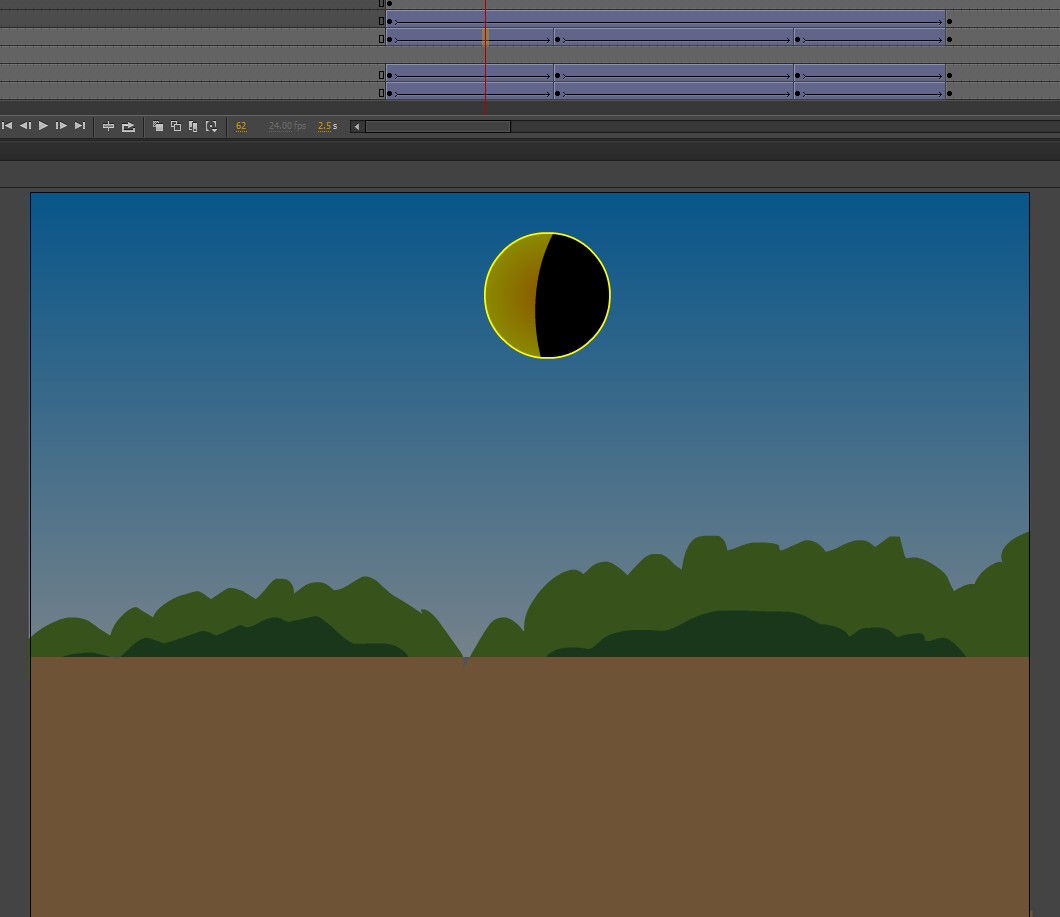Click the current frame number 62
This screenshot has height=917, width=1060.
point(241,126)
